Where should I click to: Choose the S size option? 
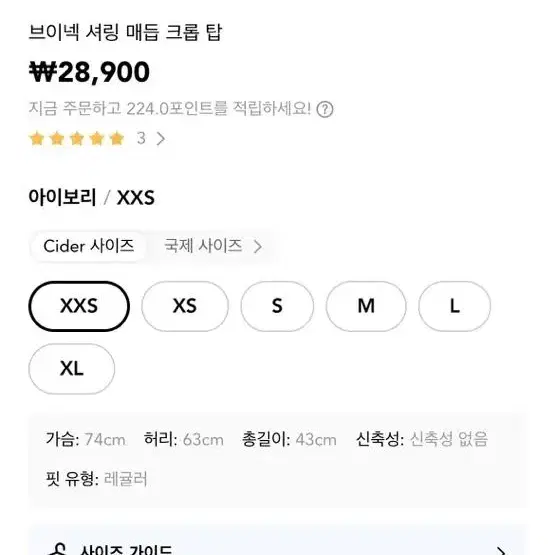[277, 306]
